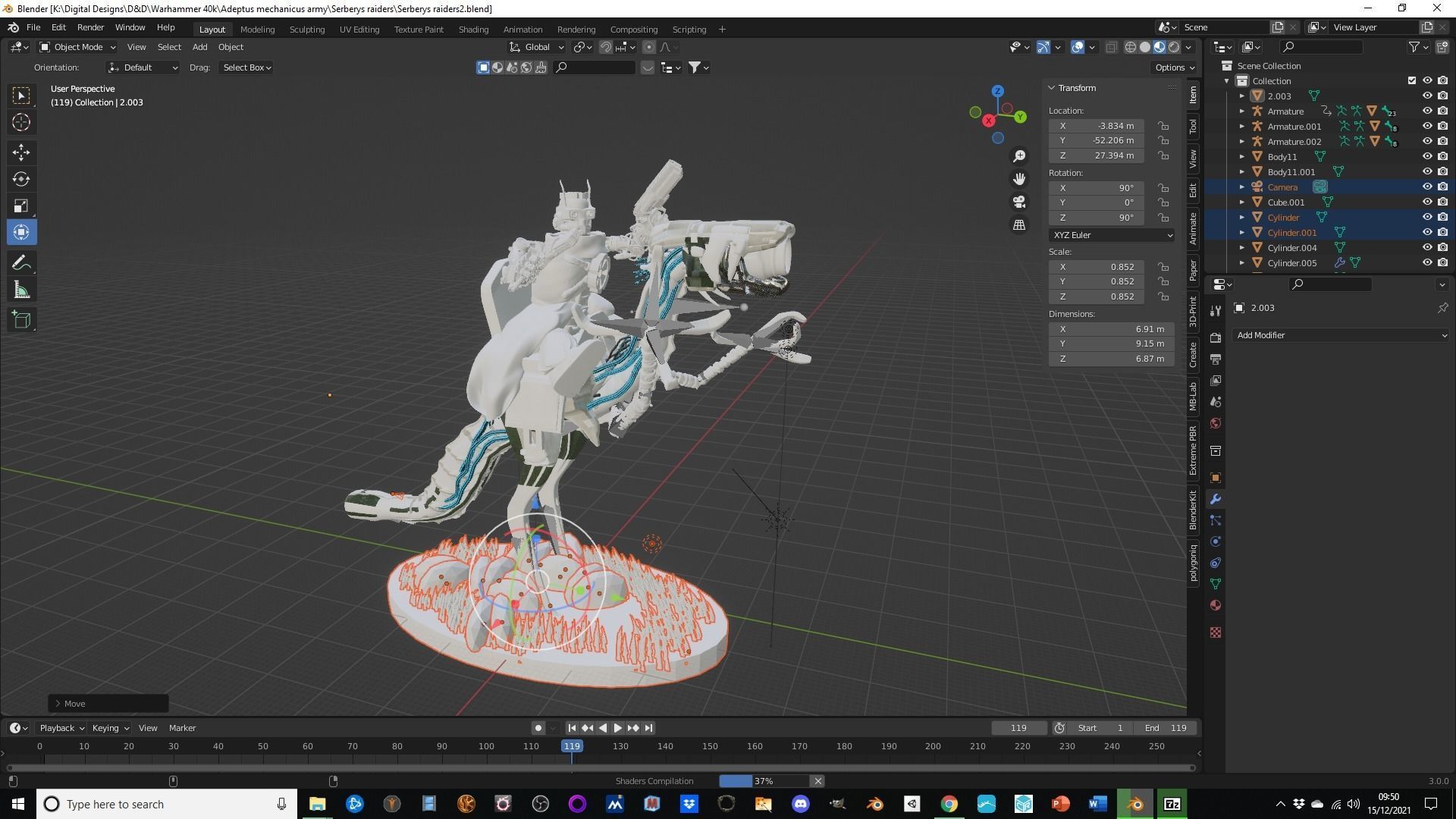The image size is (1456, 819).
Task: Jump to the timeline start frame button
Action: 572,728
